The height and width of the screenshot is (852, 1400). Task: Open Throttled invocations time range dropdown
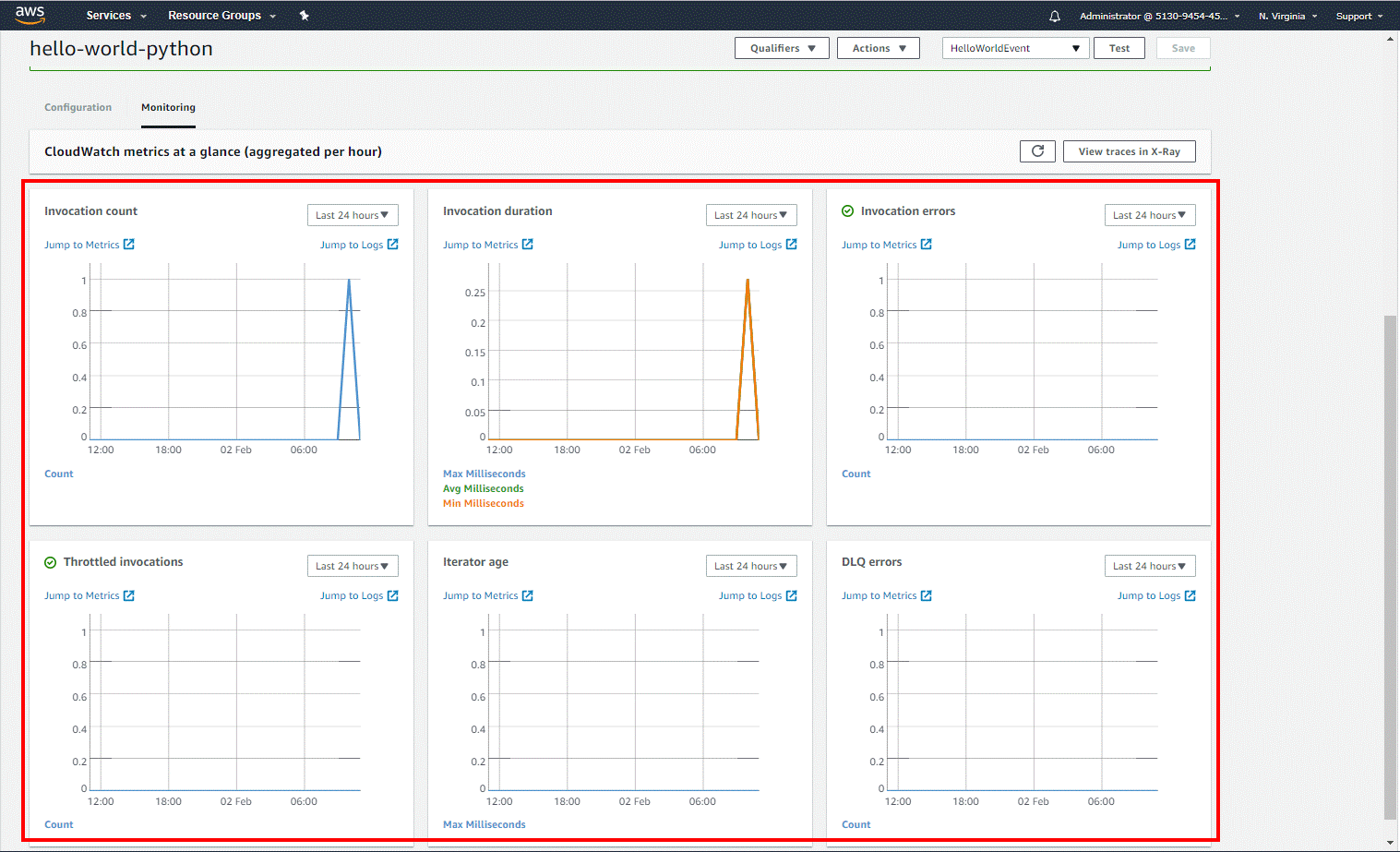pyautogui.click(x=353, y=566)
